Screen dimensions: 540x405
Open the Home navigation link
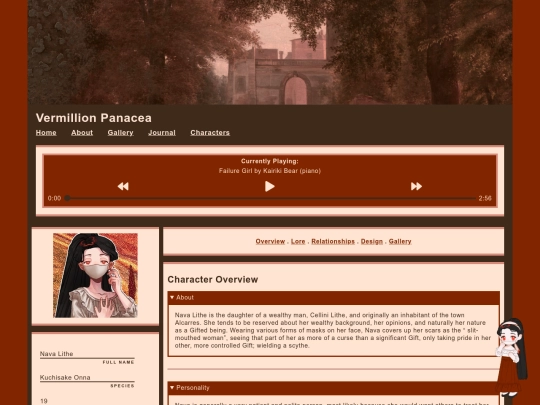pyautogui.click(x=46, y=133)
